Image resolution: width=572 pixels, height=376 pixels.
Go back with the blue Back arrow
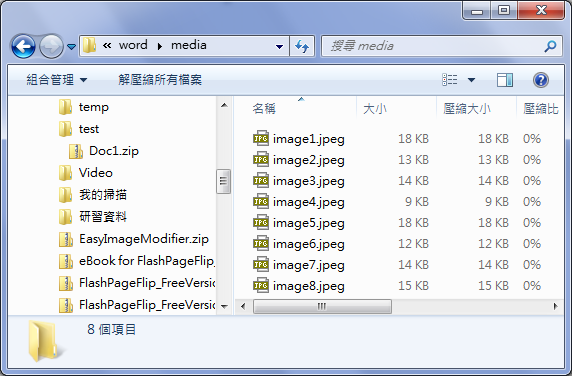(23, 46)
